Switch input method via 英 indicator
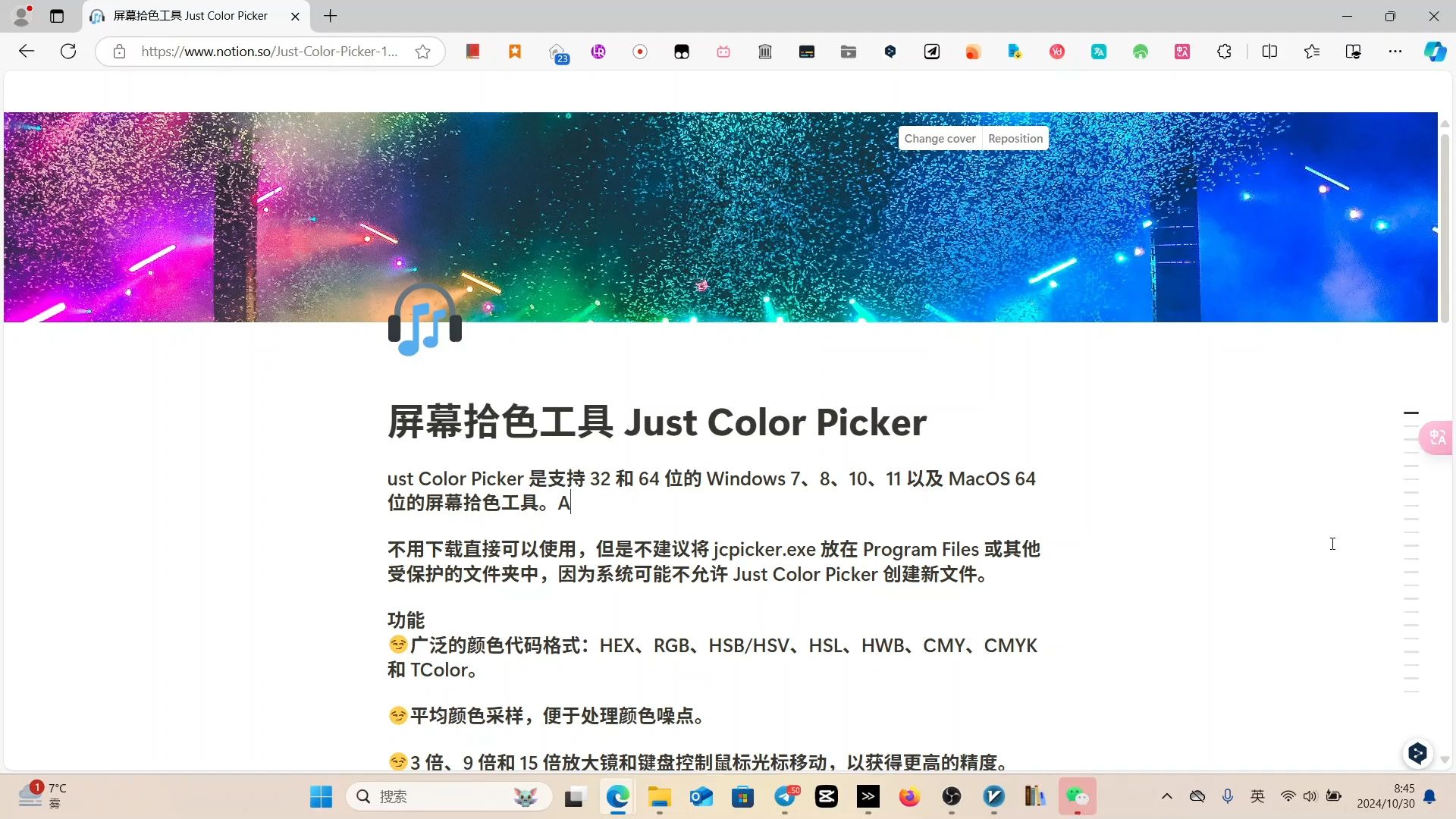This screenshot has width=1456, height=819. point(1258,796)
